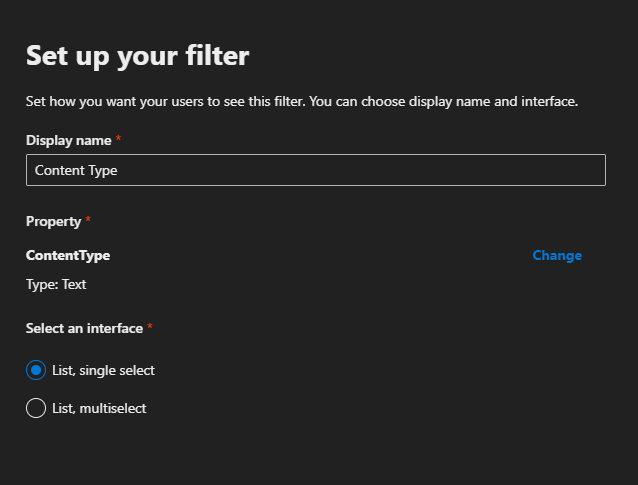
Task: Click the "Content Type" text inside the input
Action: pos(76,170)
